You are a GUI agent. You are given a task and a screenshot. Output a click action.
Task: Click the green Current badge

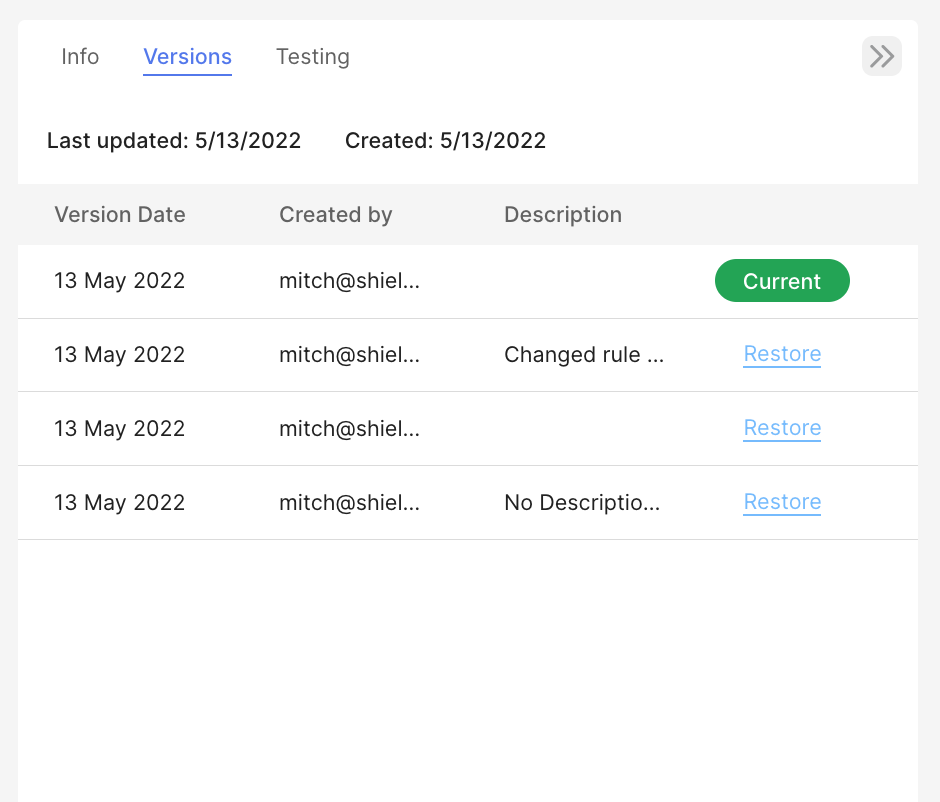pos(782,281)
